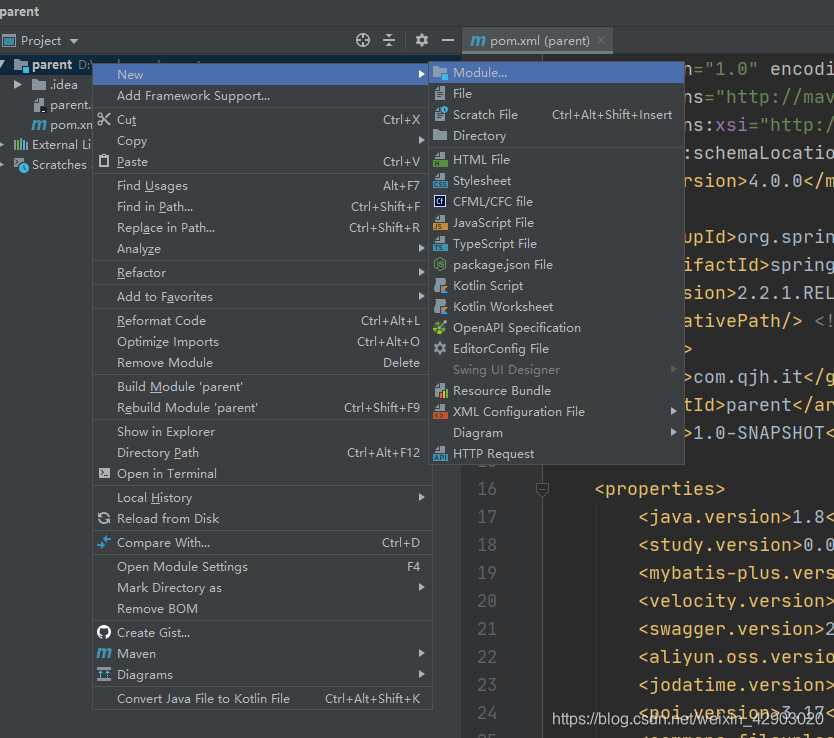Click the locate/select opened file target icon
This screenshot has height=738, width=834.
point(363,40)
